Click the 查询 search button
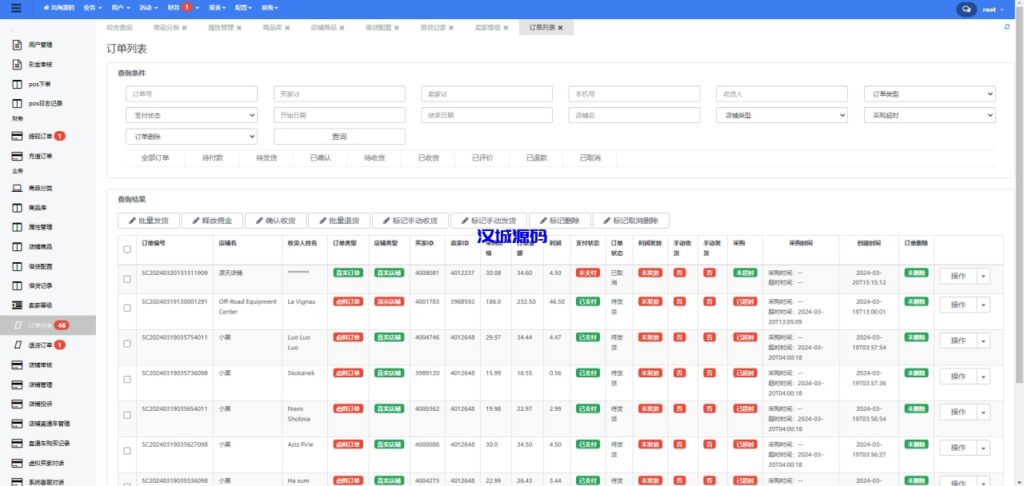The height and width of the screenshot is (486, 1024). point(340,137)
